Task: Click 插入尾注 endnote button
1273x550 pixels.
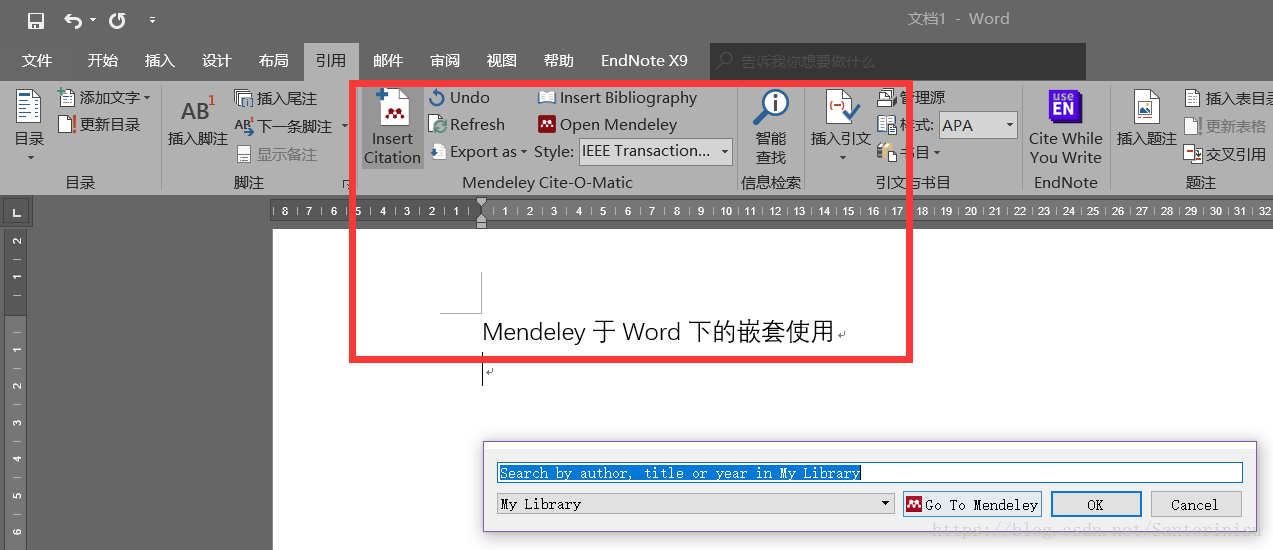Action: pyautogui.click(x=276, y=98)
